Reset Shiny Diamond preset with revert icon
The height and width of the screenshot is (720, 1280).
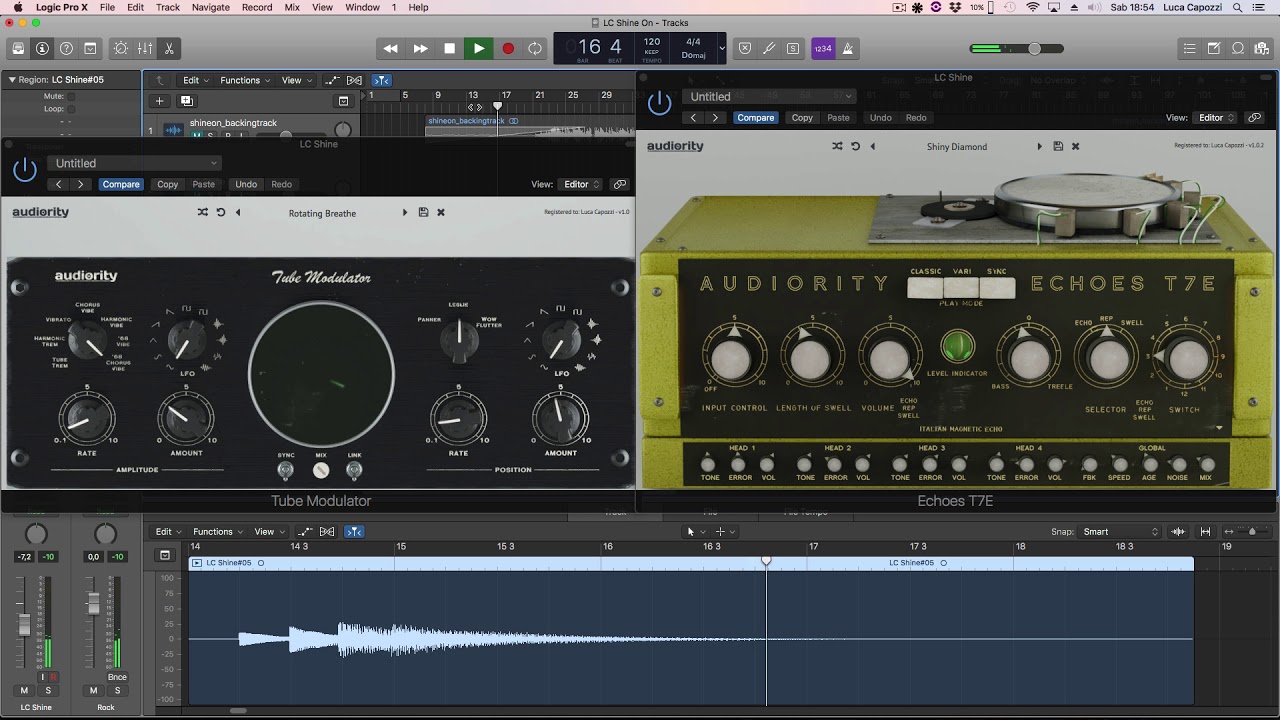855,146
